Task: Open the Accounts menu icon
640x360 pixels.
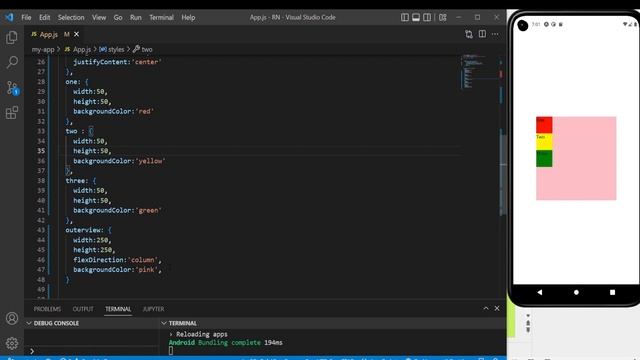Action: 12,318
